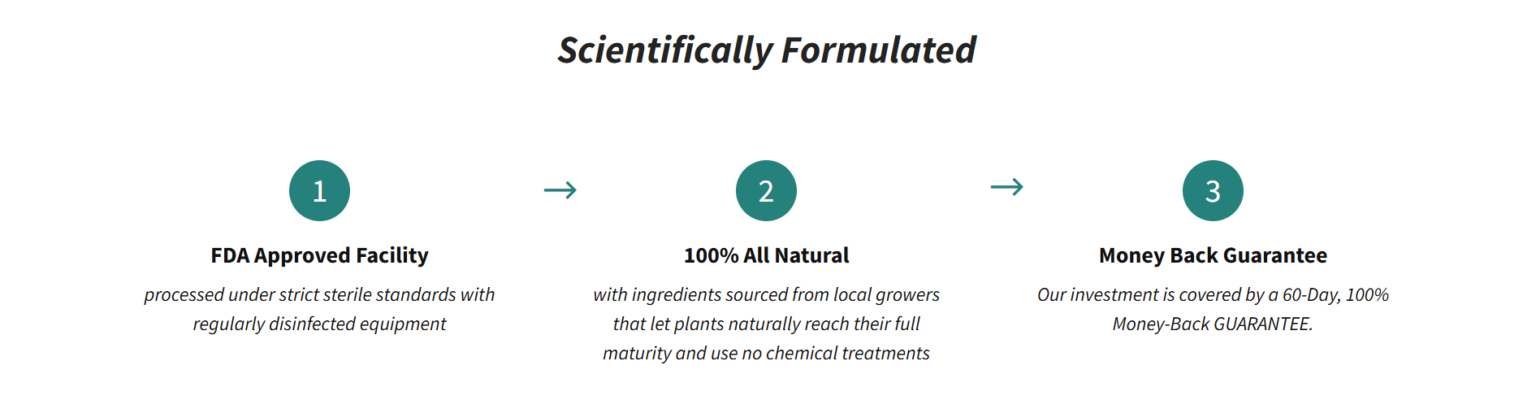Click the "FDA Approved Facility" title

pos(319,255)
